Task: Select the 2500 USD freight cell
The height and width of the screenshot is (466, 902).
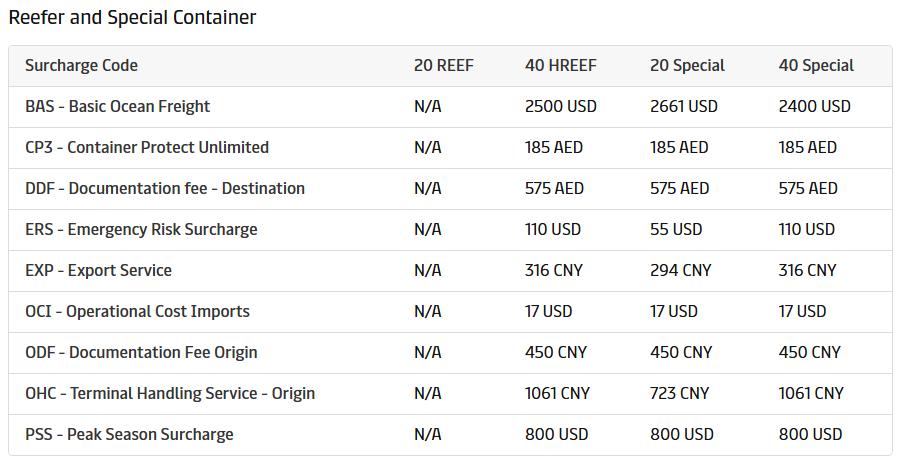Action: pos(559,107)
